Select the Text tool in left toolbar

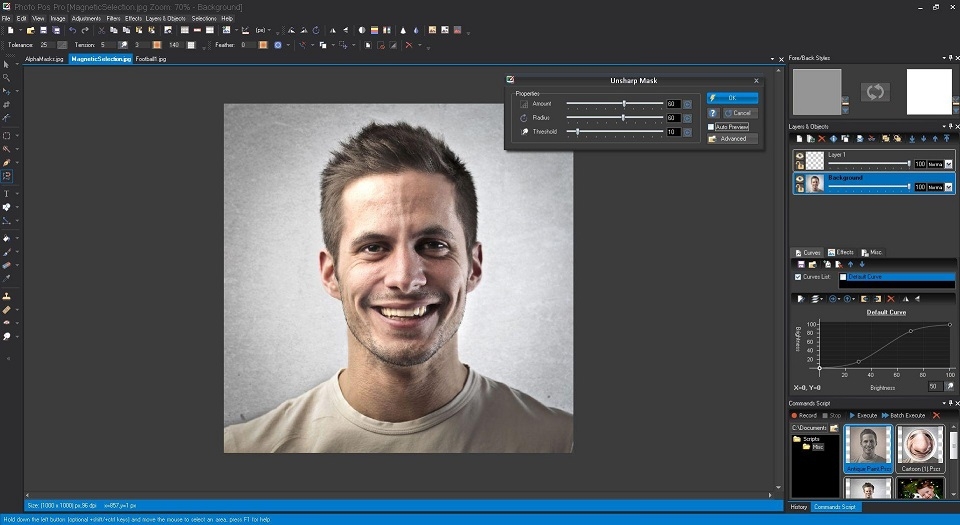pos(6,192)
